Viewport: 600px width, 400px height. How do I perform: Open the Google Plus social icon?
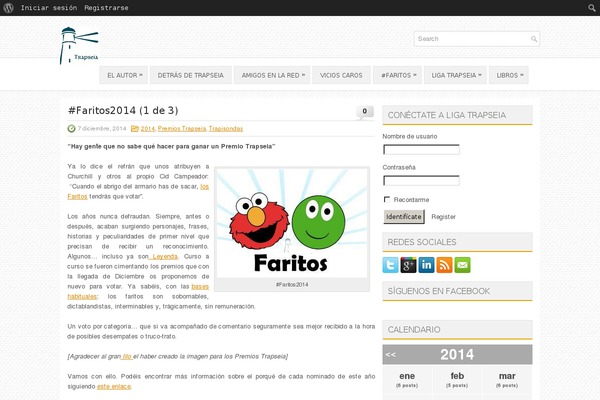point(408,265)
